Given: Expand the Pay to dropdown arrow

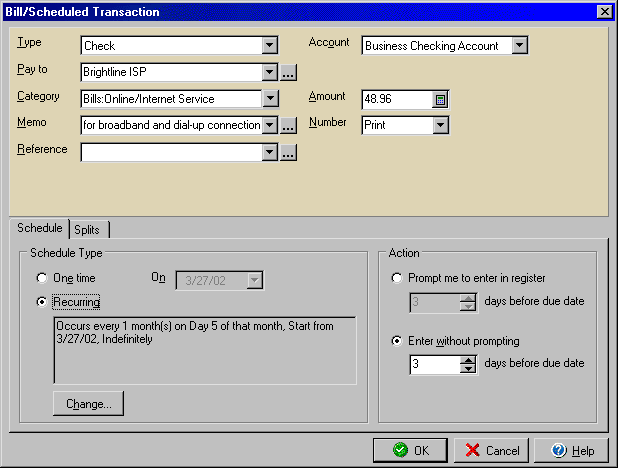Looking at the screenshot, I should pos(270,72).
